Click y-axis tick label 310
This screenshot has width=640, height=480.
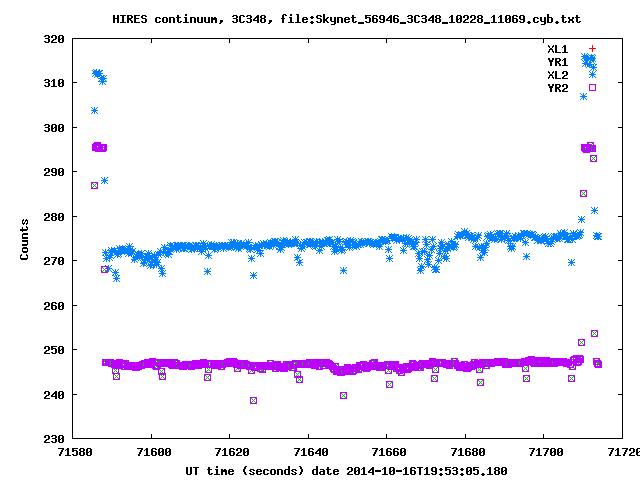[54, 83]
